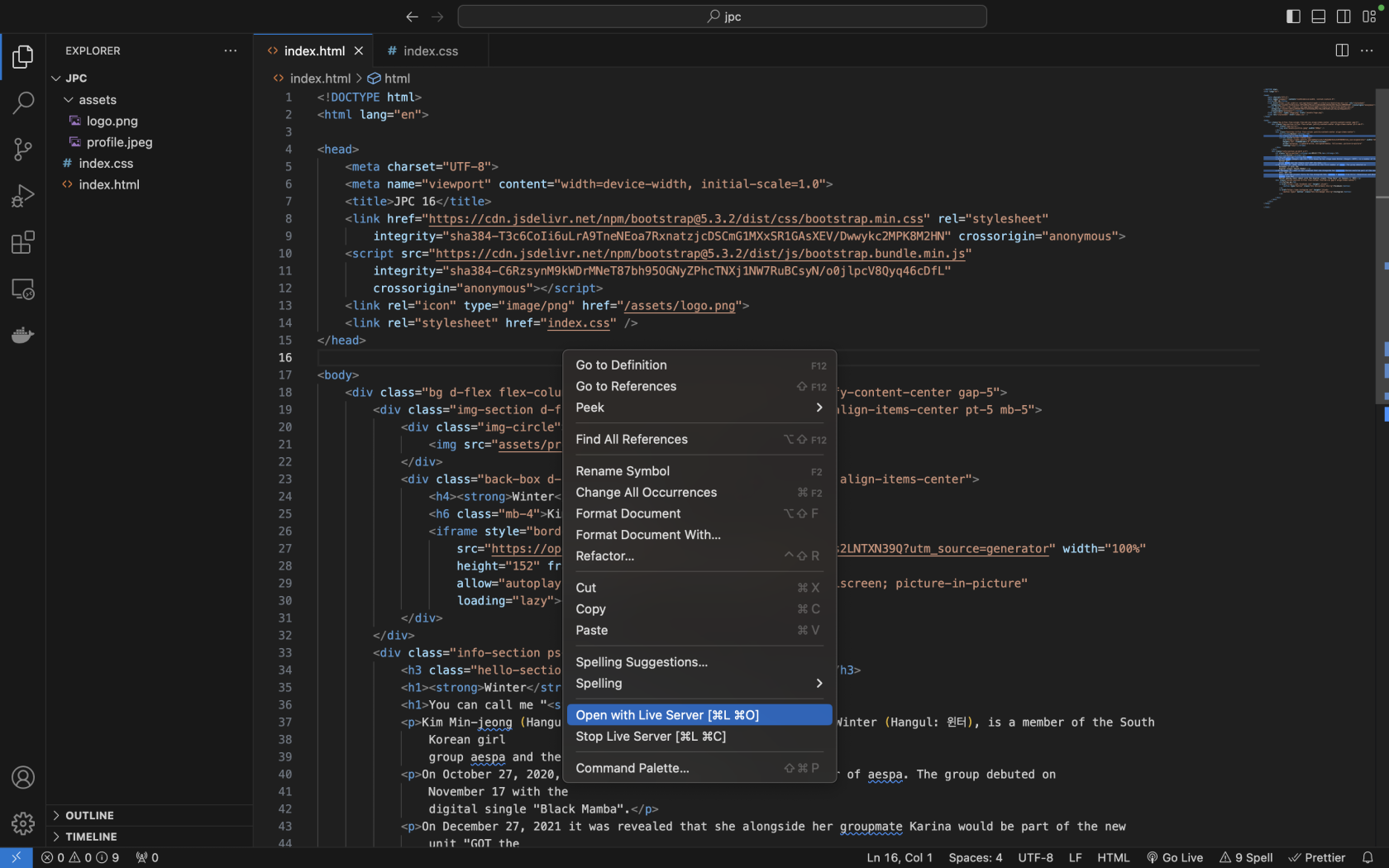Select Format Document entry
Viewport: 1389px width, 868px height.
(699, 514)
